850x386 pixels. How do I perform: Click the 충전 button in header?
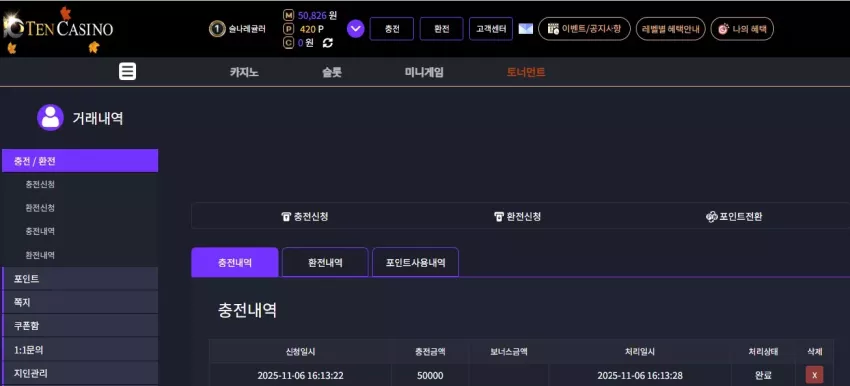pos(391,29)
